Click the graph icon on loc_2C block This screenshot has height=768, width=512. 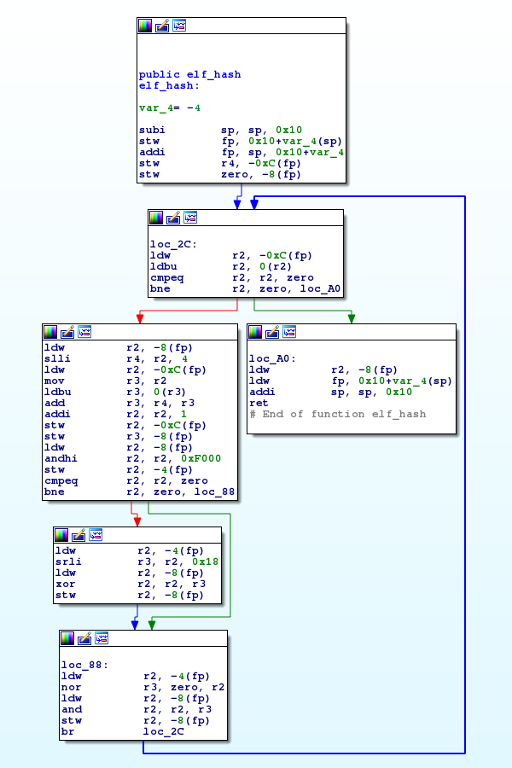[190, 217]
